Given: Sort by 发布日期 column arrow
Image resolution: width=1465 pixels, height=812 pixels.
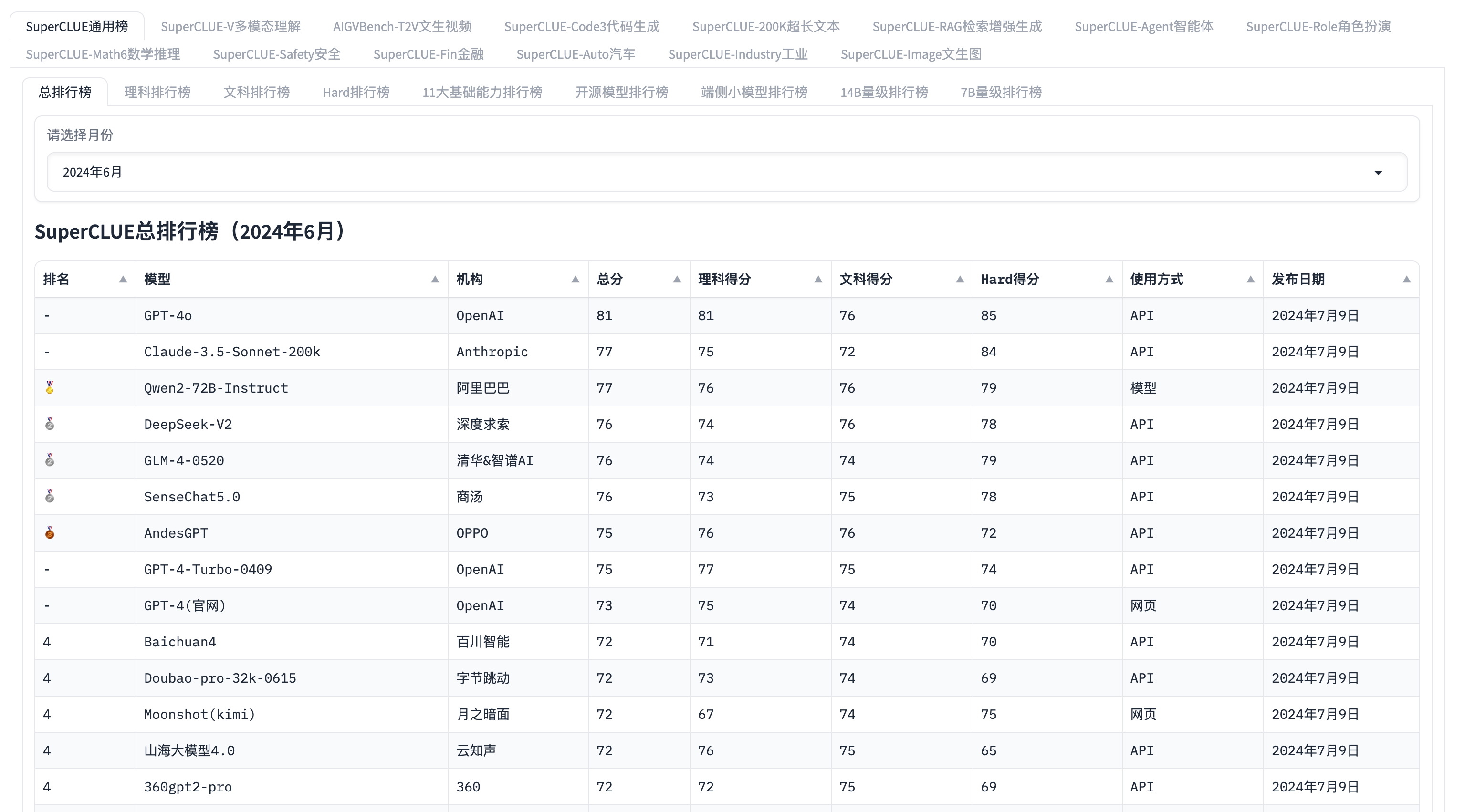Looking at the screenshot, I should 1406,279.
